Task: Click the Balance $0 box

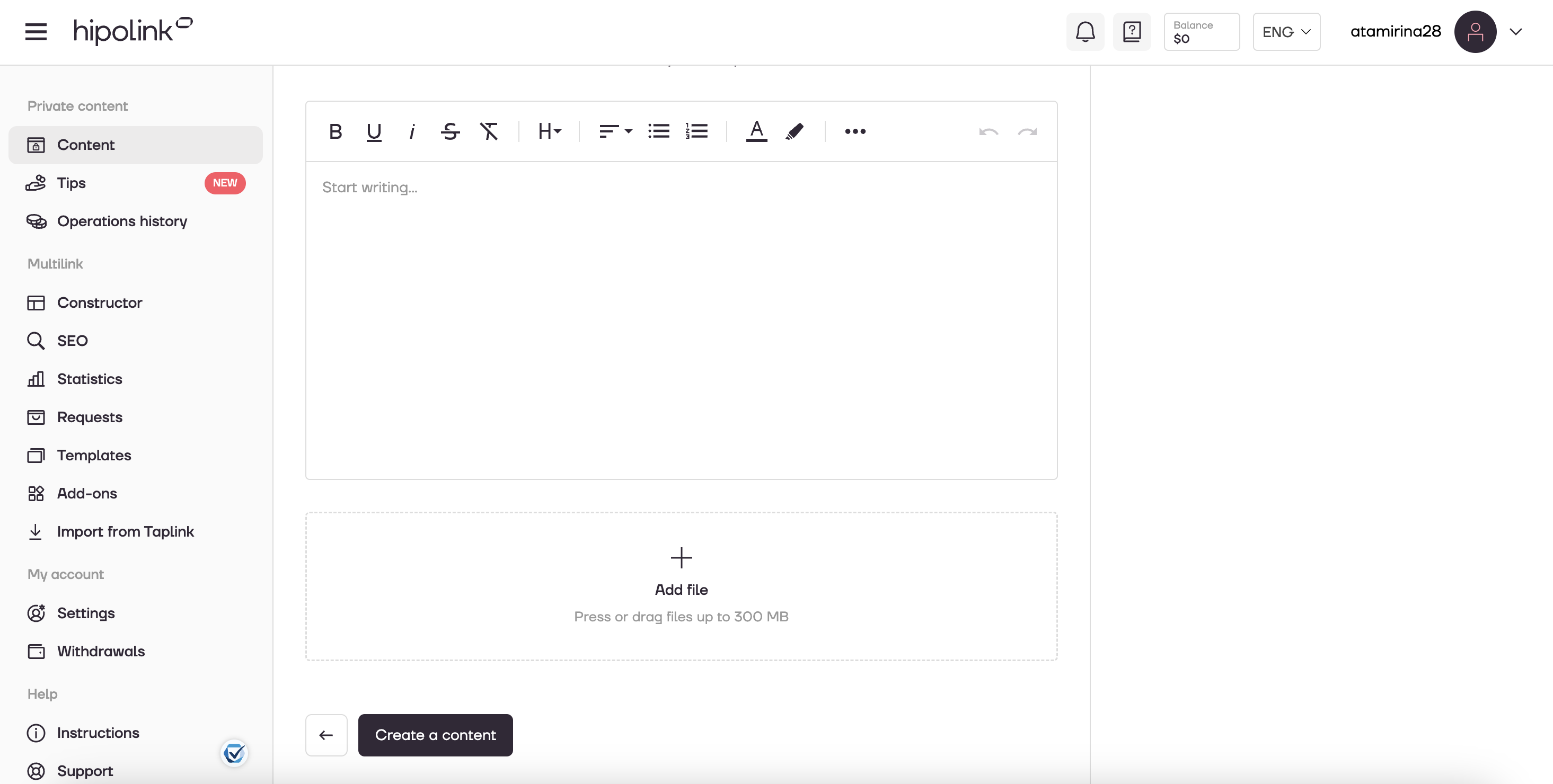Action: (1202, 31)
